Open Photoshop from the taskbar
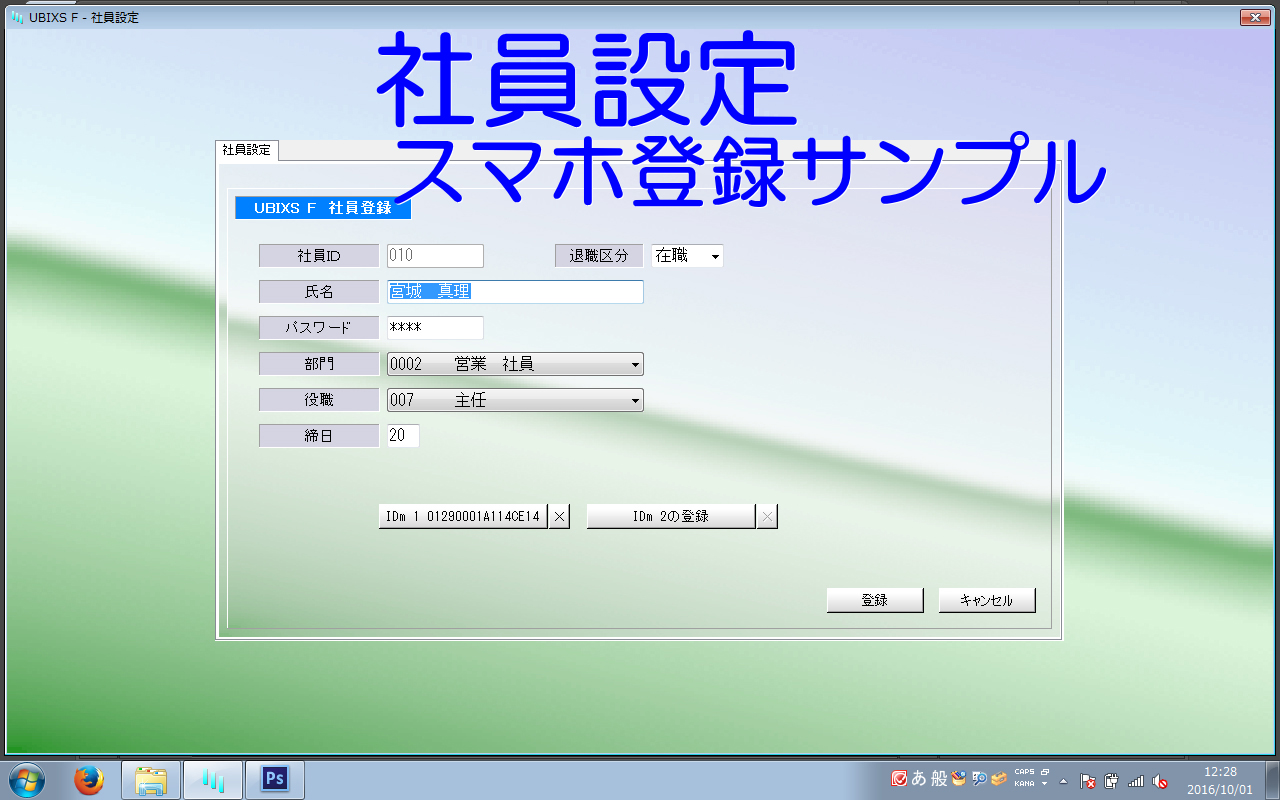The width and height of the screenshot is (1280, 800). tap(274, 780)
